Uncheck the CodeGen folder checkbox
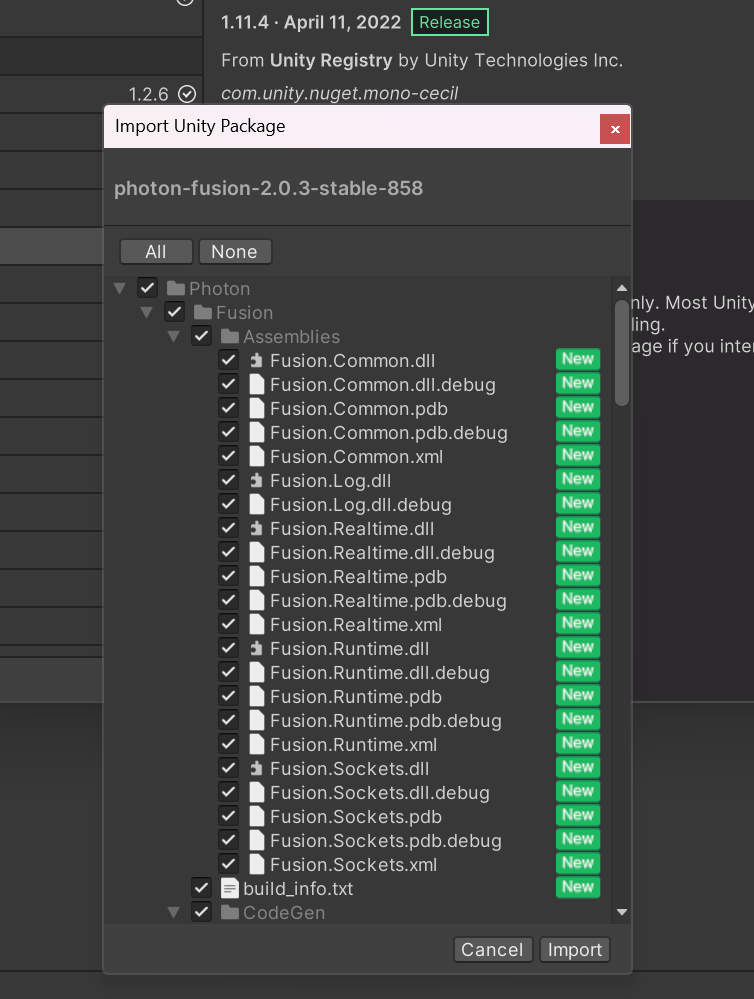The width and height of the screenshot is (754, 999). 201,912
